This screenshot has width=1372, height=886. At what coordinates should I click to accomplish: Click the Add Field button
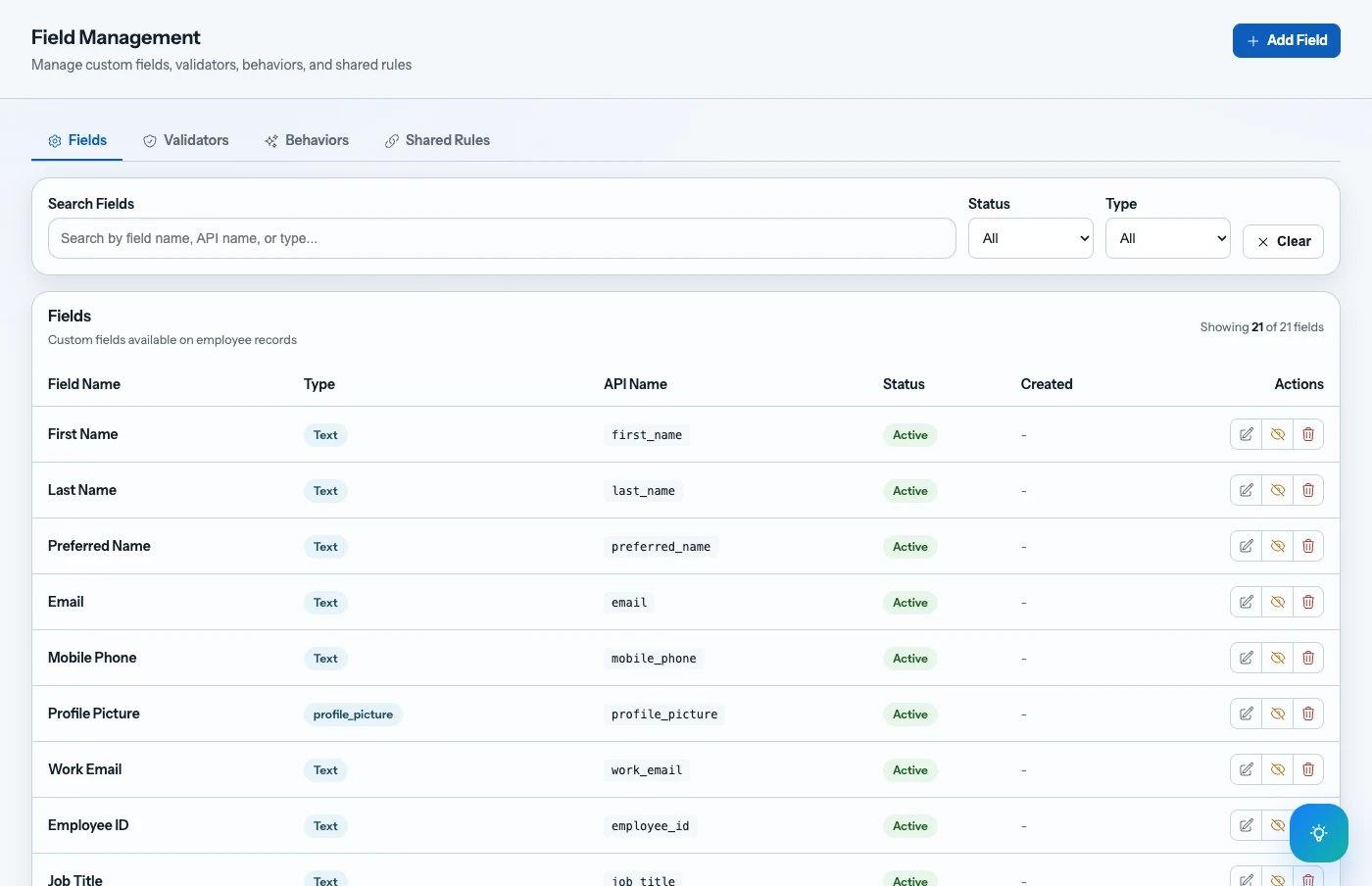(x=1287, y=40)
